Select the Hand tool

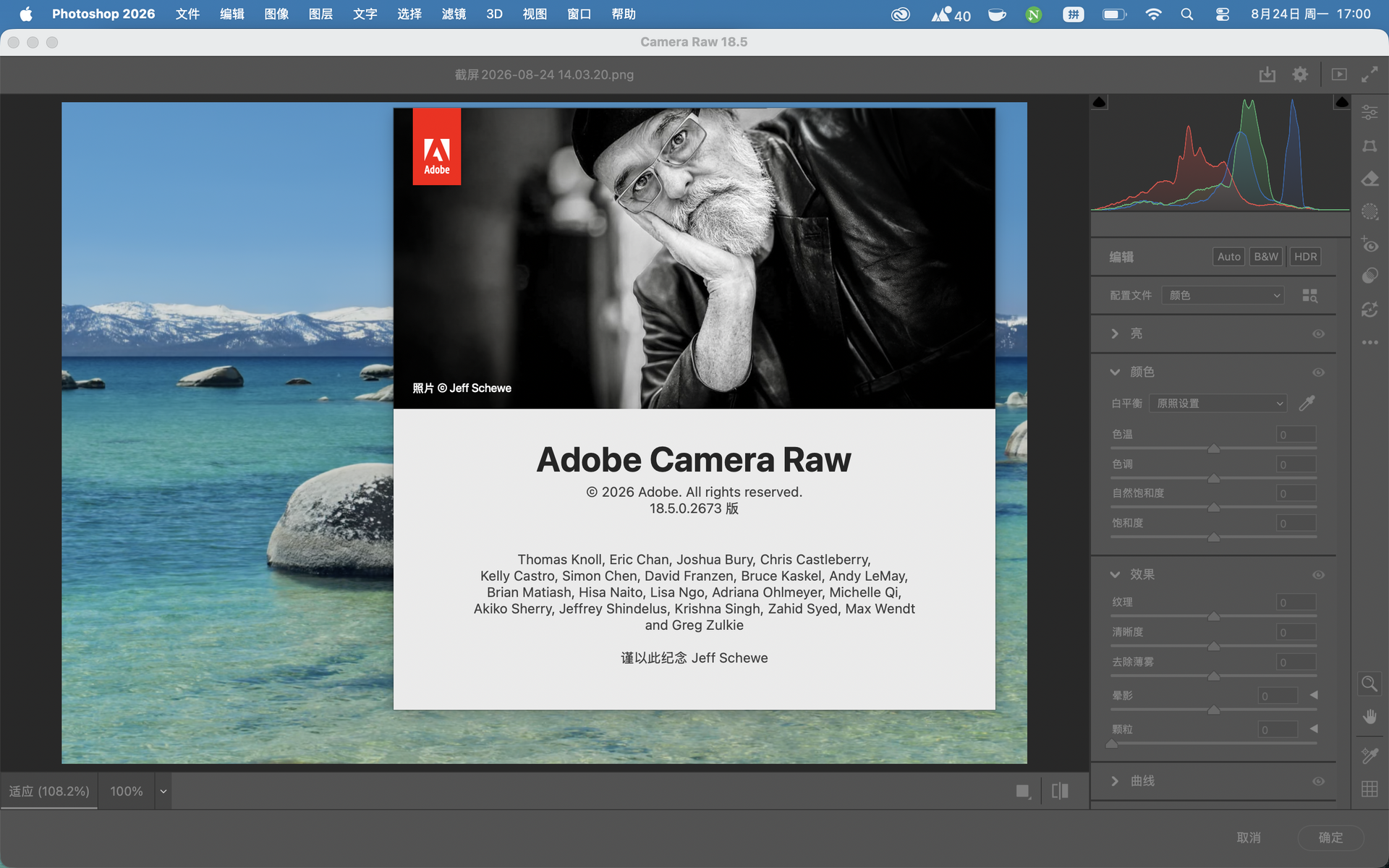tap(1369, 717)
